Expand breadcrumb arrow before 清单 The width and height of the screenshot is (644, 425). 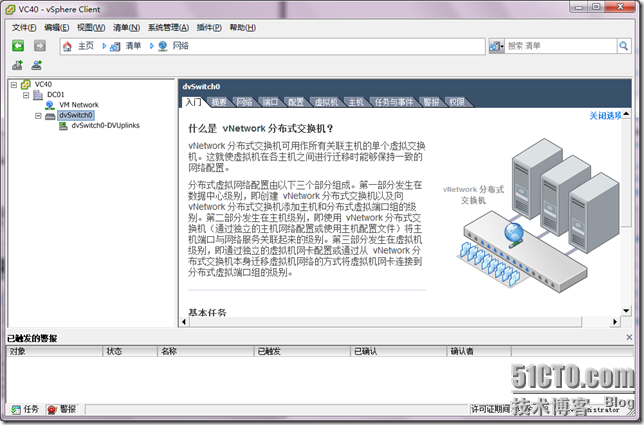[x=104, y=46]
